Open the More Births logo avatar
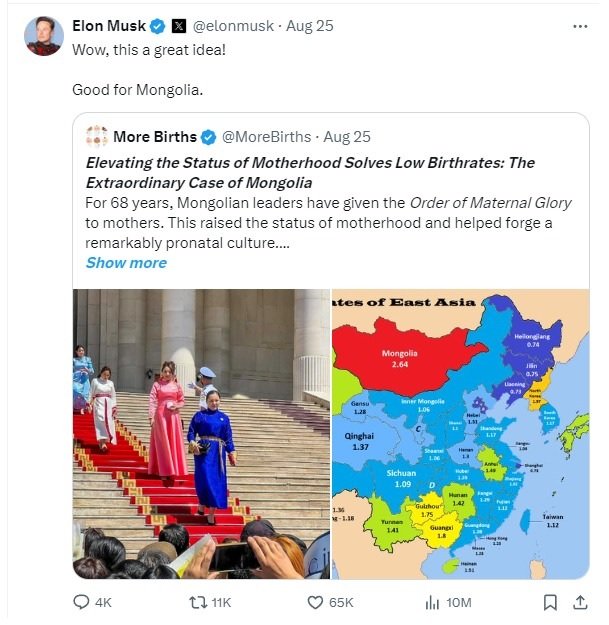Screen dimensions: 609x625 click(x=96, y=136)
